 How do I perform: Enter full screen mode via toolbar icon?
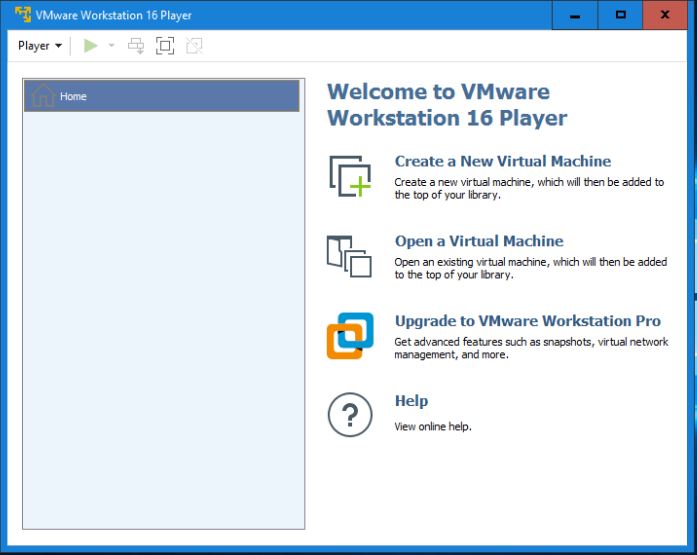[x=165, y=46]
